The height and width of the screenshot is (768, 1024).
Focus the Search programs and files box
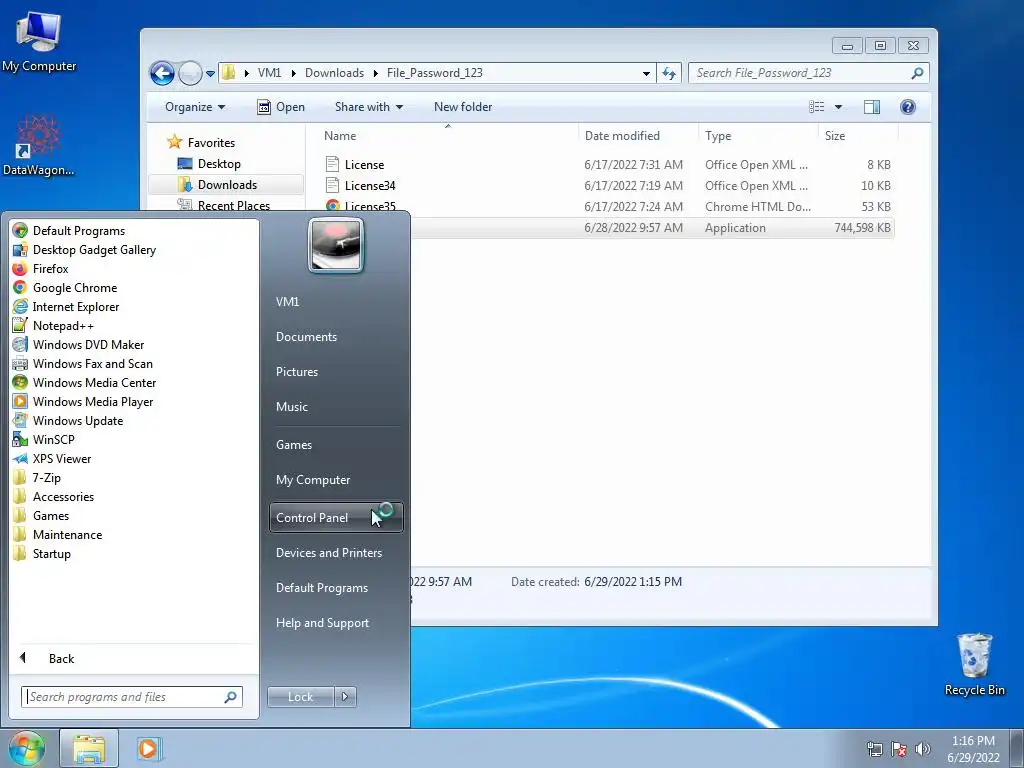pos(131,697)
